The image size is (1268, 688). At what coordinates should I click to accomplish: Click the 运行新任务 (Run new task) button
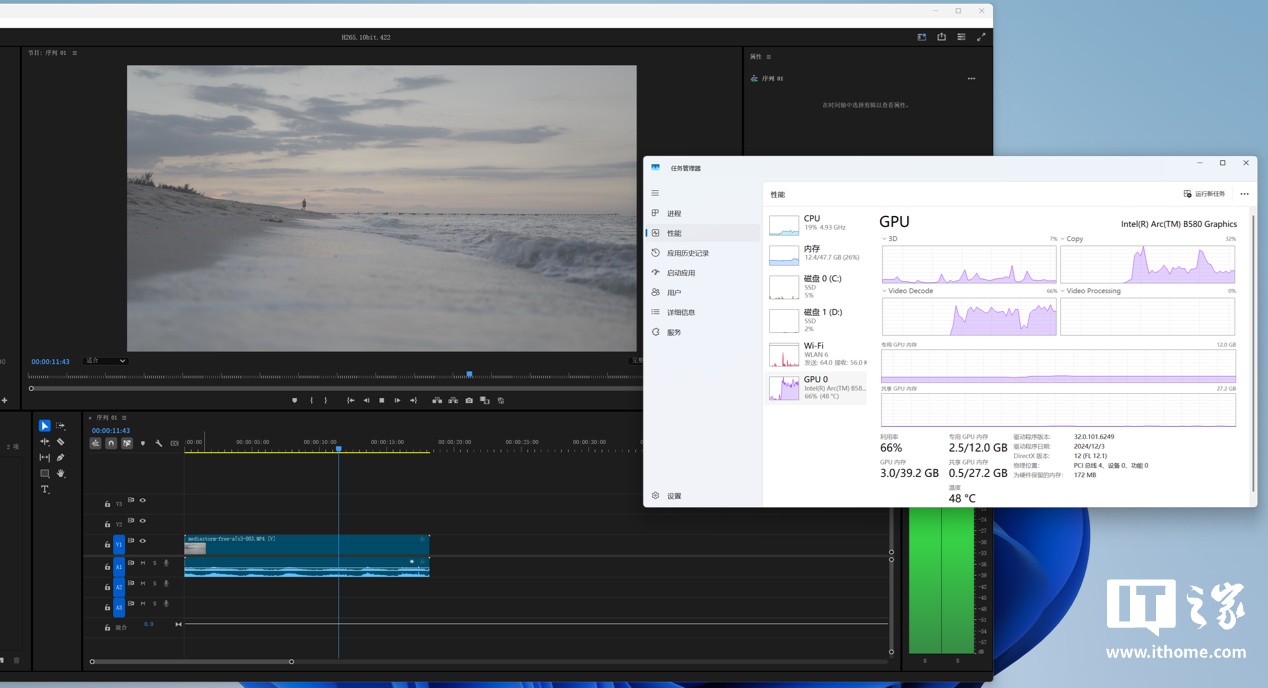click(x=1204, y=194)
